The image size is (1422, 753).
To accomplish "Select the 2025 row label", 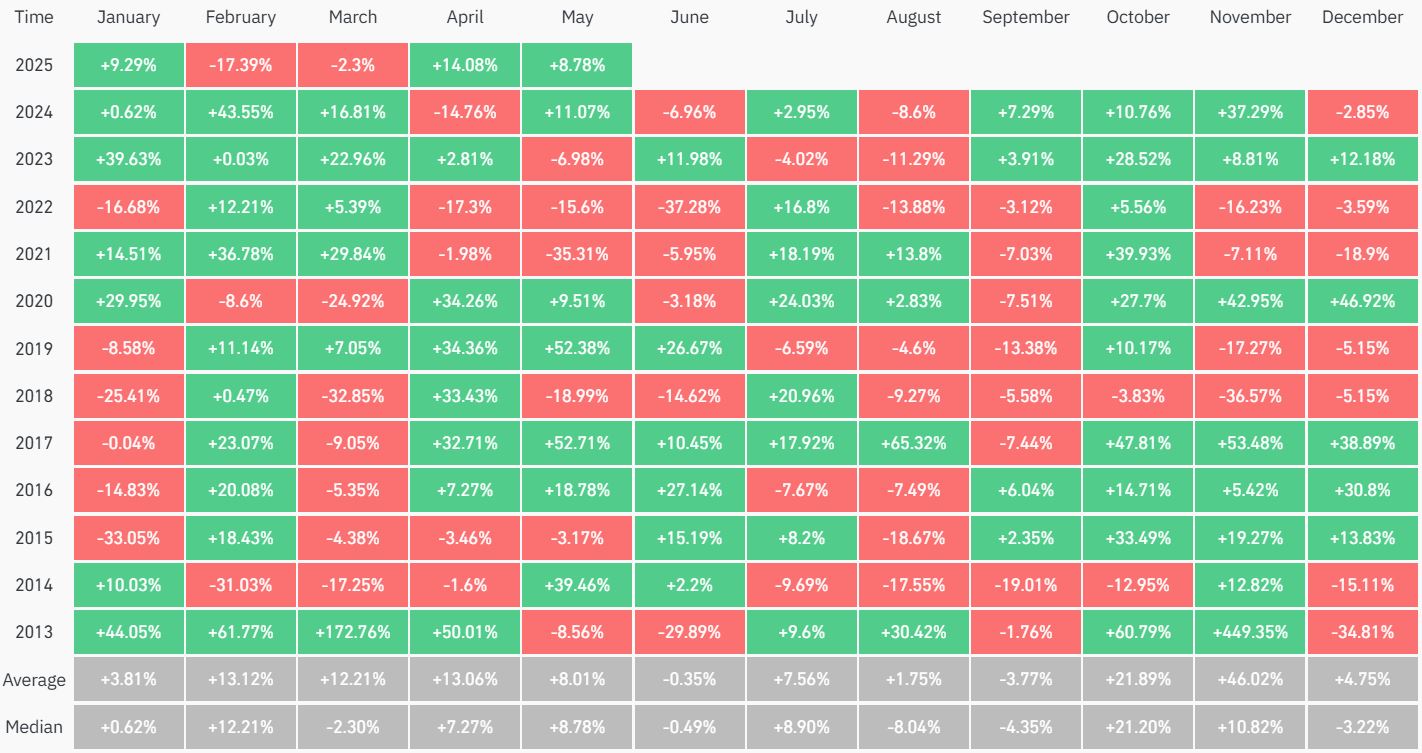I will tap(34, 65).
